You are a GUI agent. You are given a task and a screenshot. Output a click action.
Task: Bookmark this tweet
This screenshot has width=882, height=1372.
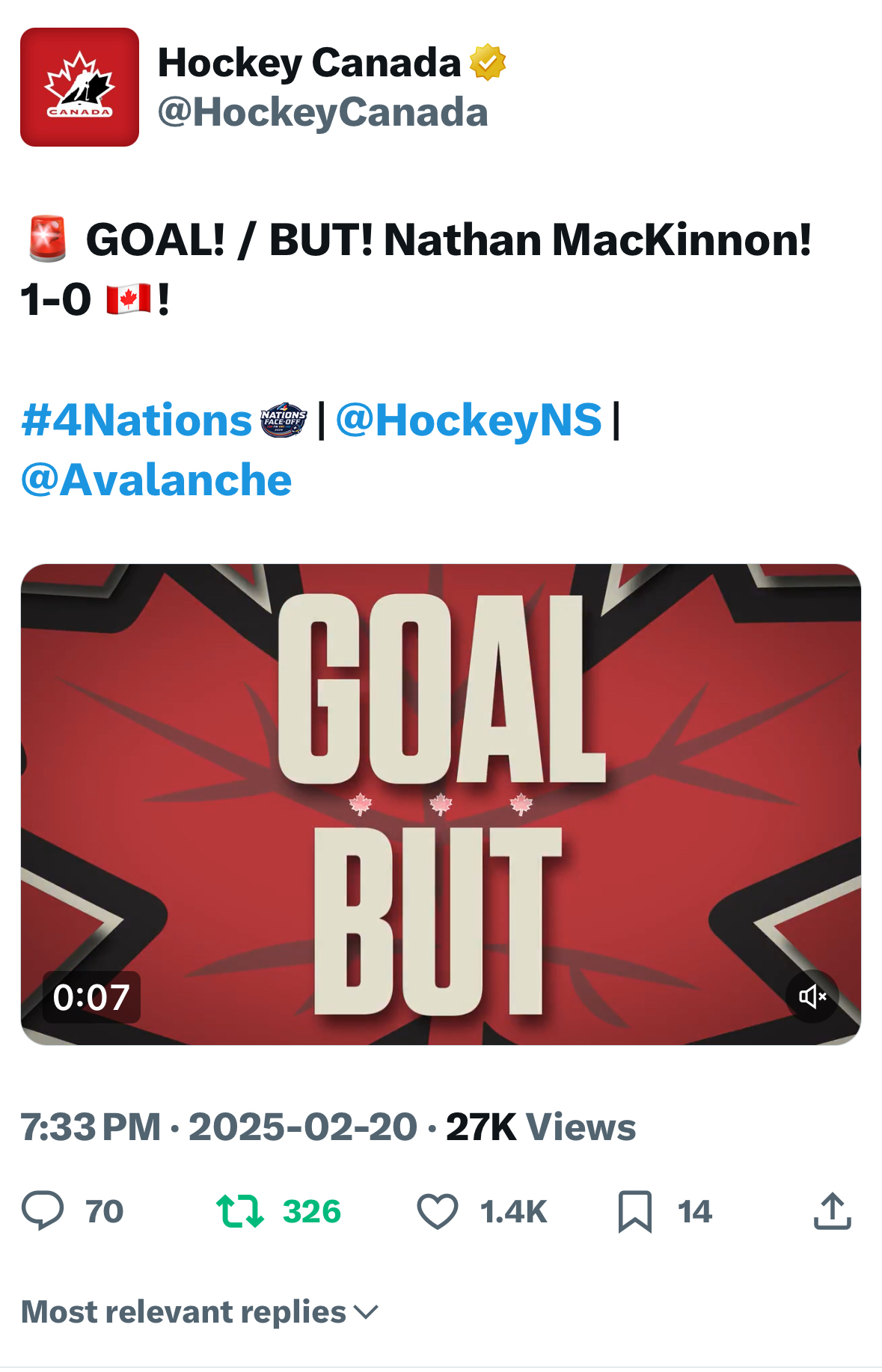point(634,1210)
